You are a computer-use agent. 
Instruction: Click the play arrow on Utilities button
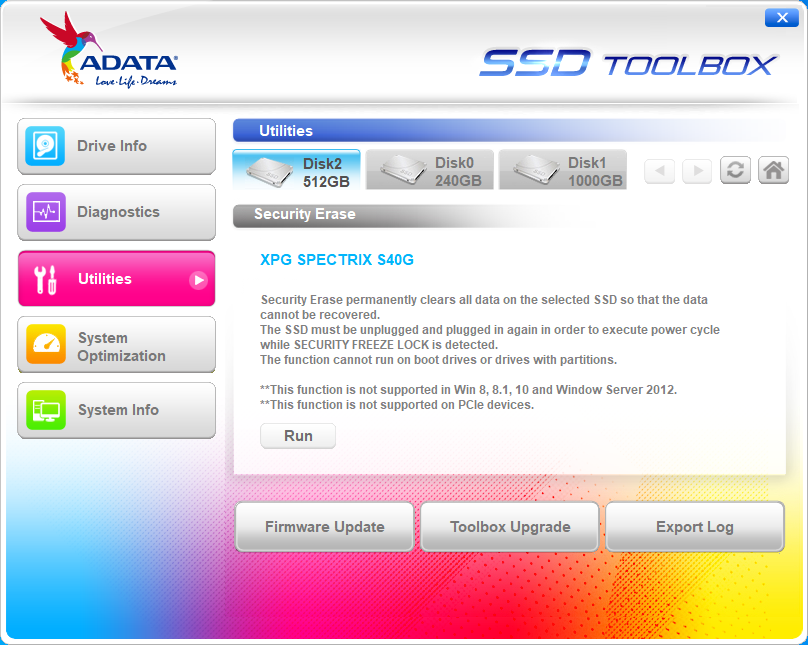click(198, 280)
